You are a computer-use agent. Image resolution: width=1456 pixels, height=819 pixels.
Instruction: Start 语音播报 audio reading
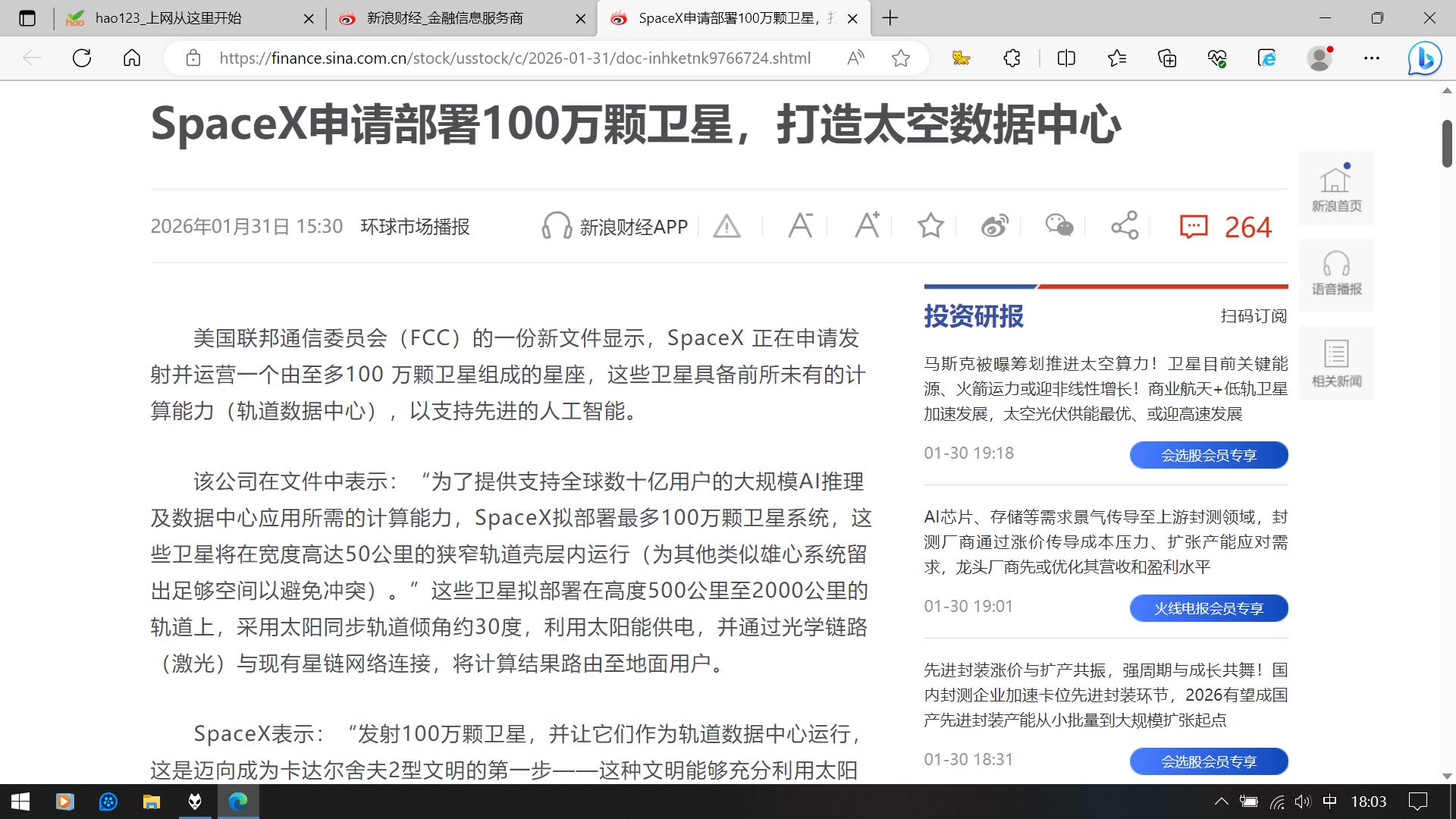(x=1336, y=275)
